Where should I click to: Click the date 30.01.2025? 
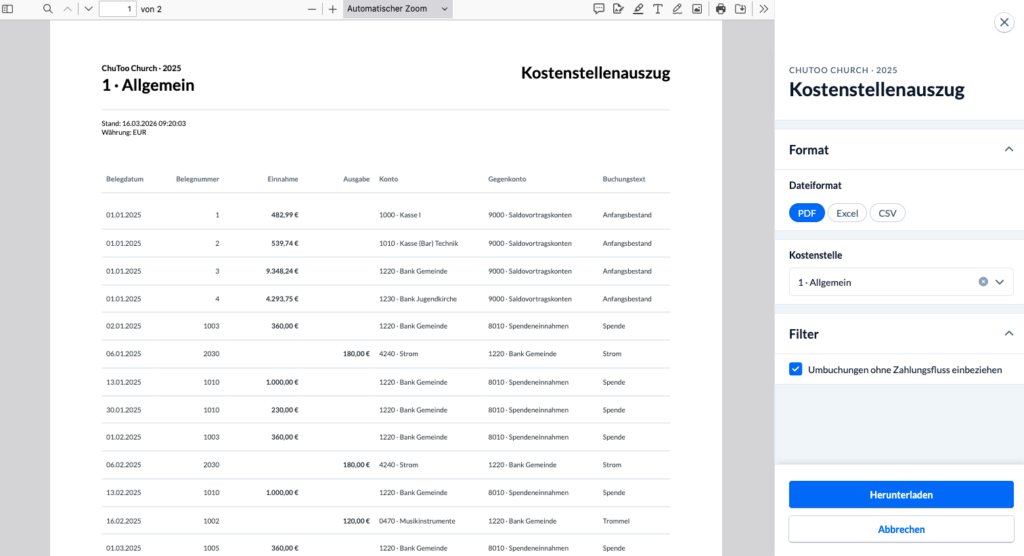(123, 410)
